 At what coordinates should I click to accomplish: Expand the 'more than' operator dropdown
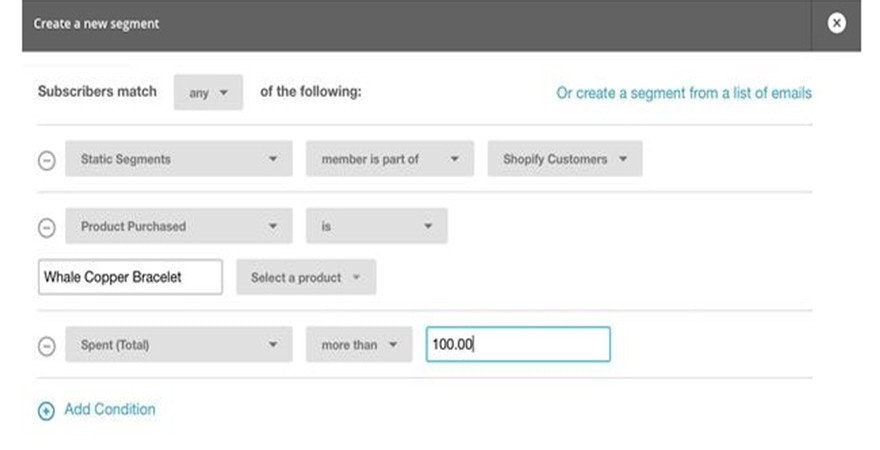359,345
